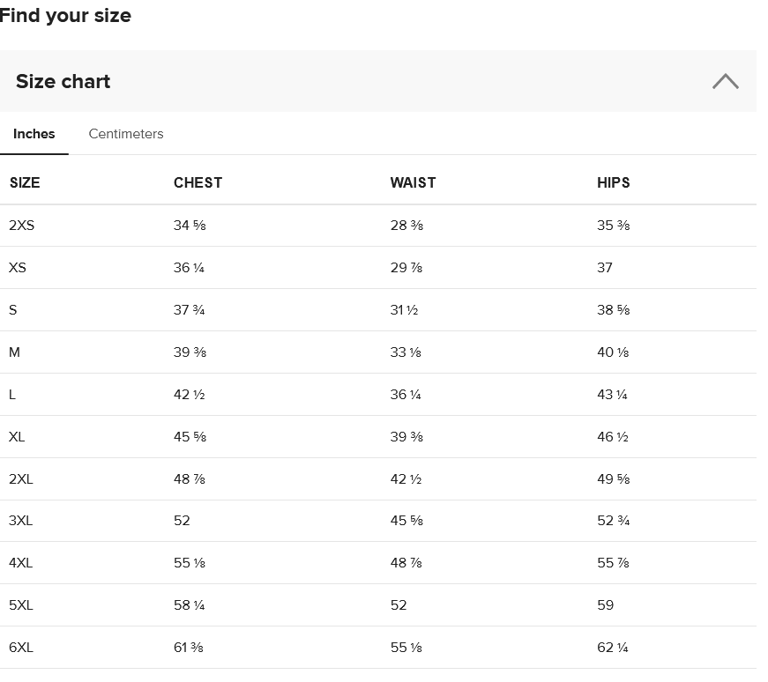Click the chest value for size 4XL
Viewport: 768px width, 682px height.
[190, 563]
